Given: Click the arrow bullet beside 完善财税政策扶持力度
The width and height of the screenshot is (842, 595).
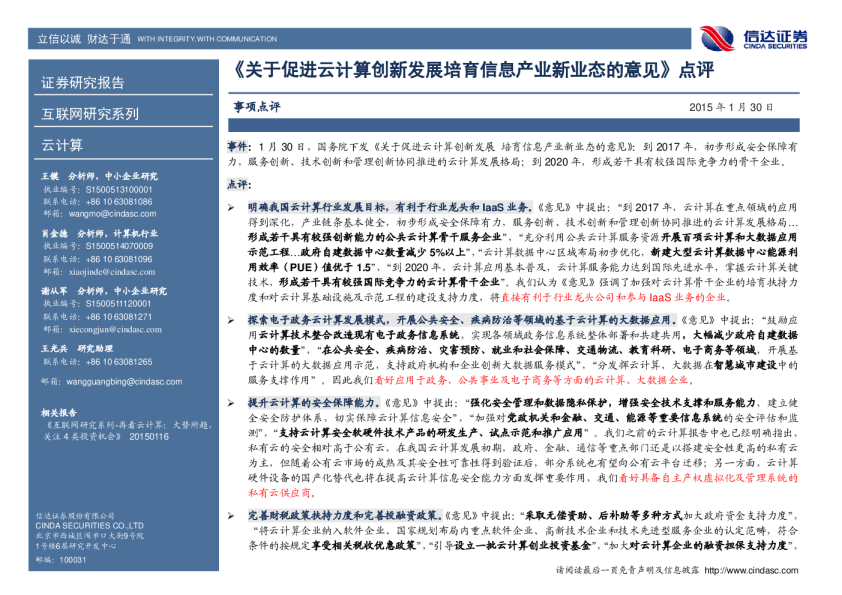Looking at the screenshot, I should (x=231, y=512).
